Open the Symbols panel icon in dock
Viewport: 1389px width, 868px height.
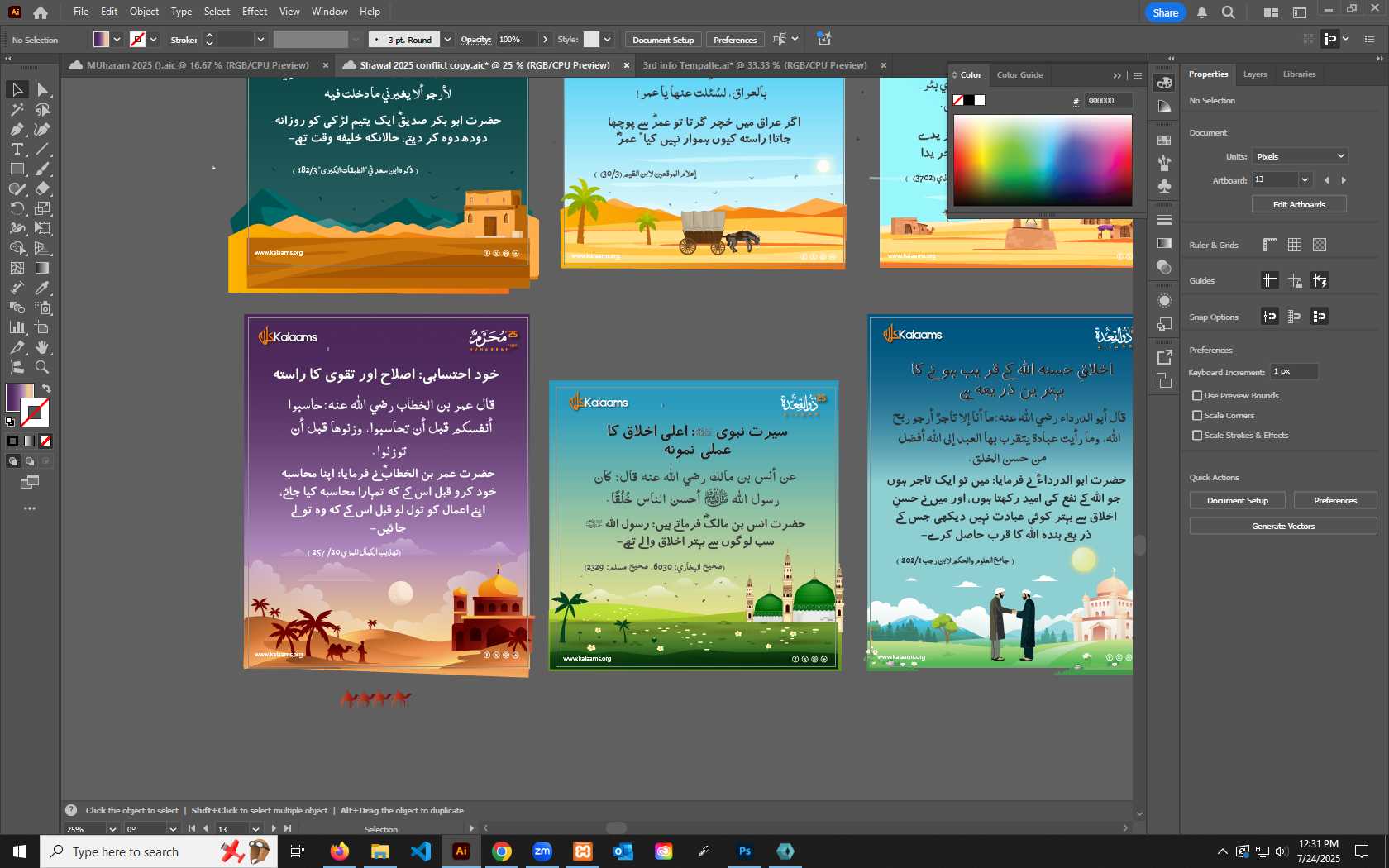click(1164, 186)
